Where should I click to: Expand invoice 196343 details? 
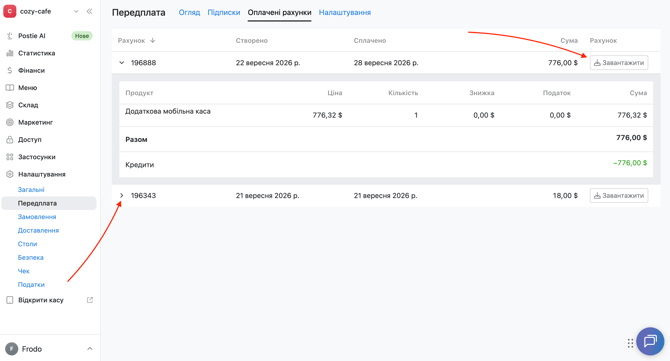click(122, 196)
